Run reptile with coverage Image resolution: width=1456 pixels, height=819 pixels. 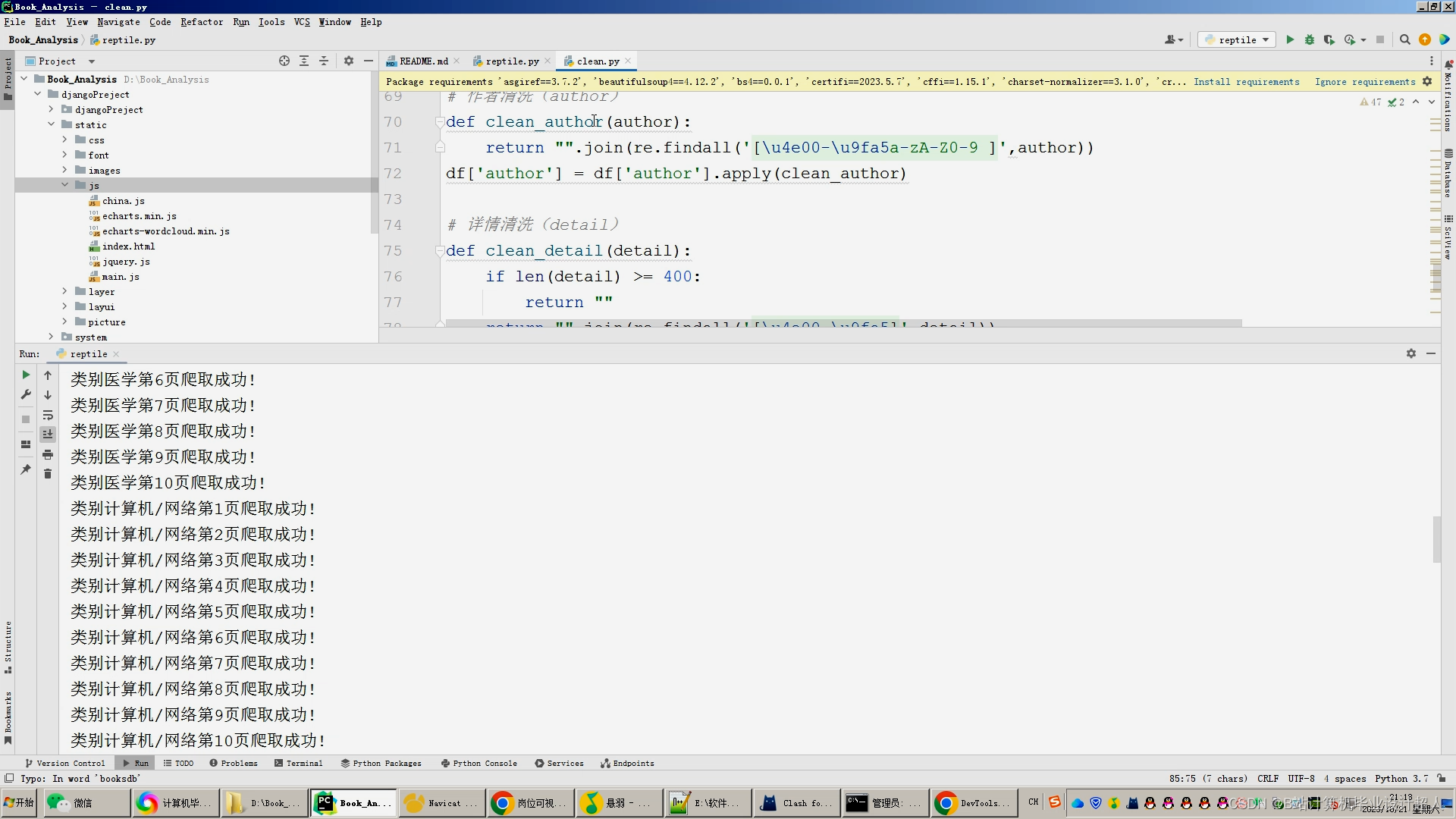(1329, 39)
